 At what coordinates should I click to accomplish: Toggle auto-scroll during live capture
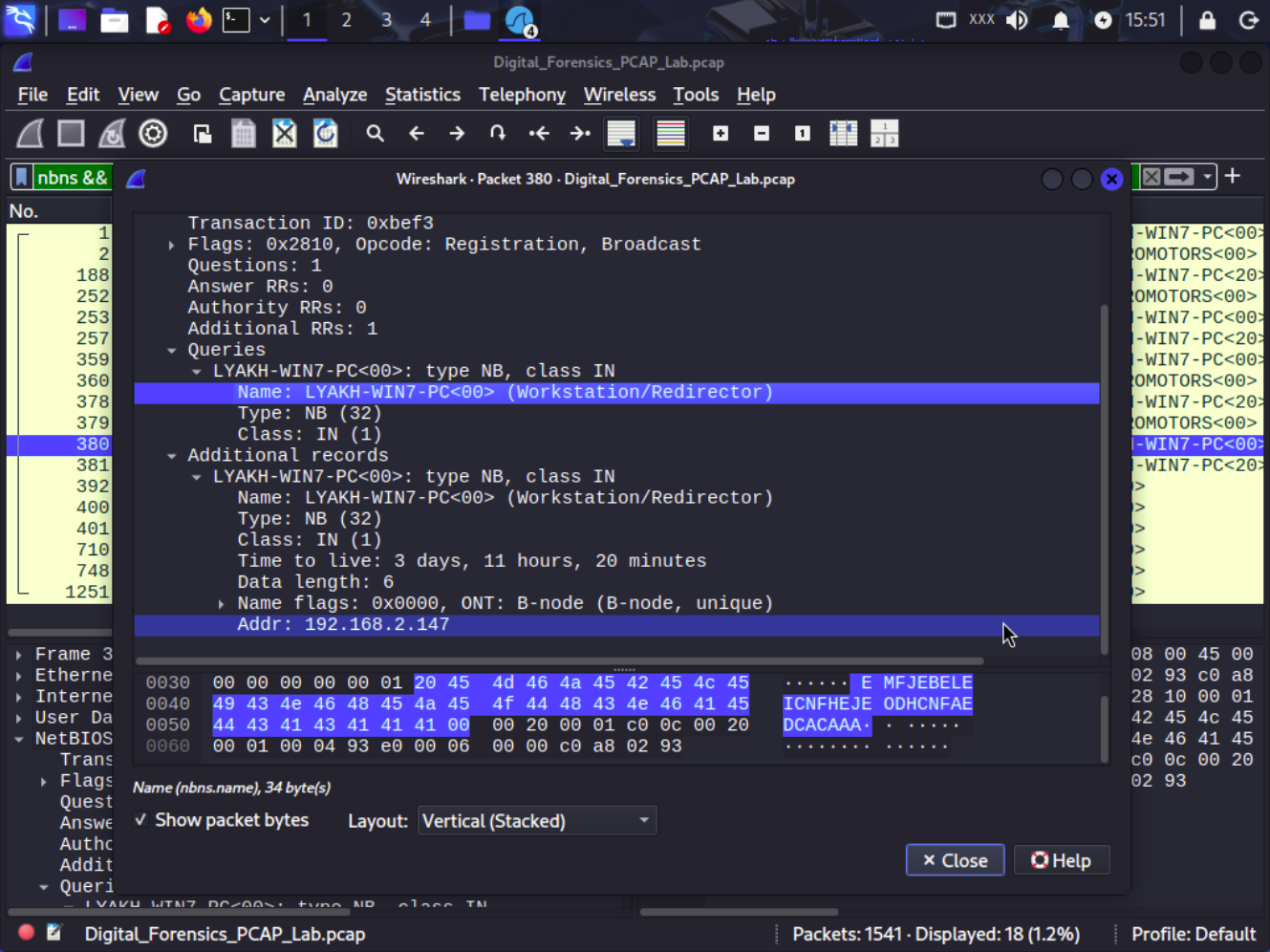click(621, 134)
